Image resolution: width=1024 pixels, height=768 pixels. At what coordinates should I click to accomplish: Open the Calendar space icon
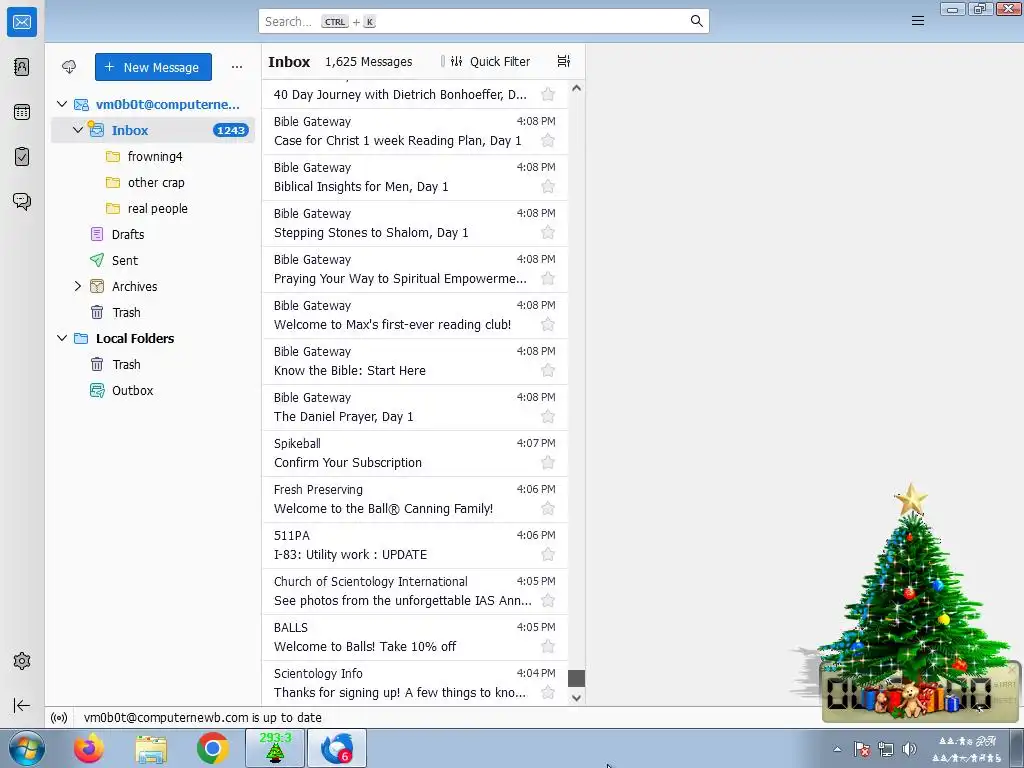point(22,112)
